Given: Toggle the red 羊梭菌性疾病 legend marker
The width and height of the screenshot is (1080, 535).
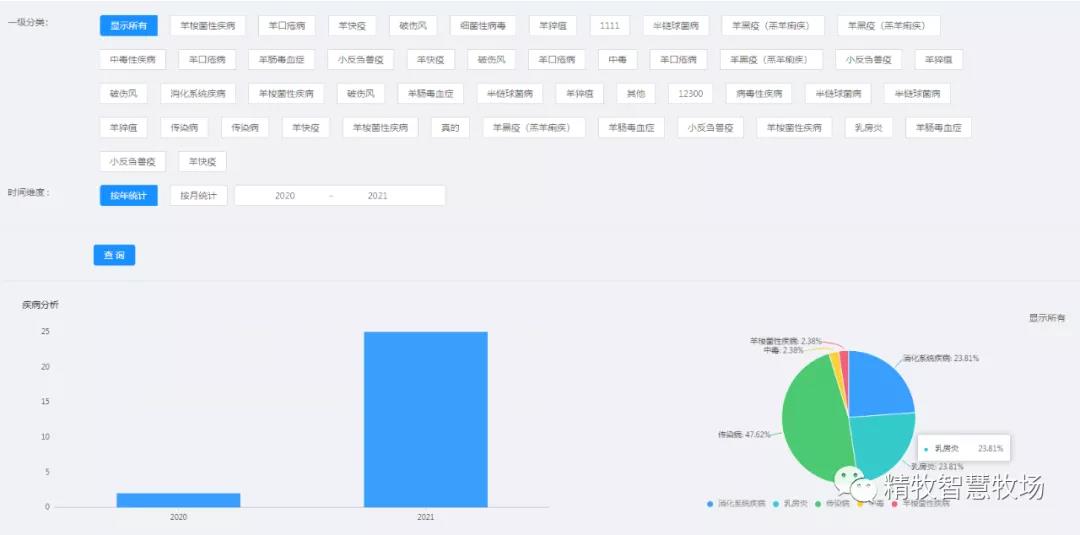Looking at the screenshot, I should [x=894, y=503].
